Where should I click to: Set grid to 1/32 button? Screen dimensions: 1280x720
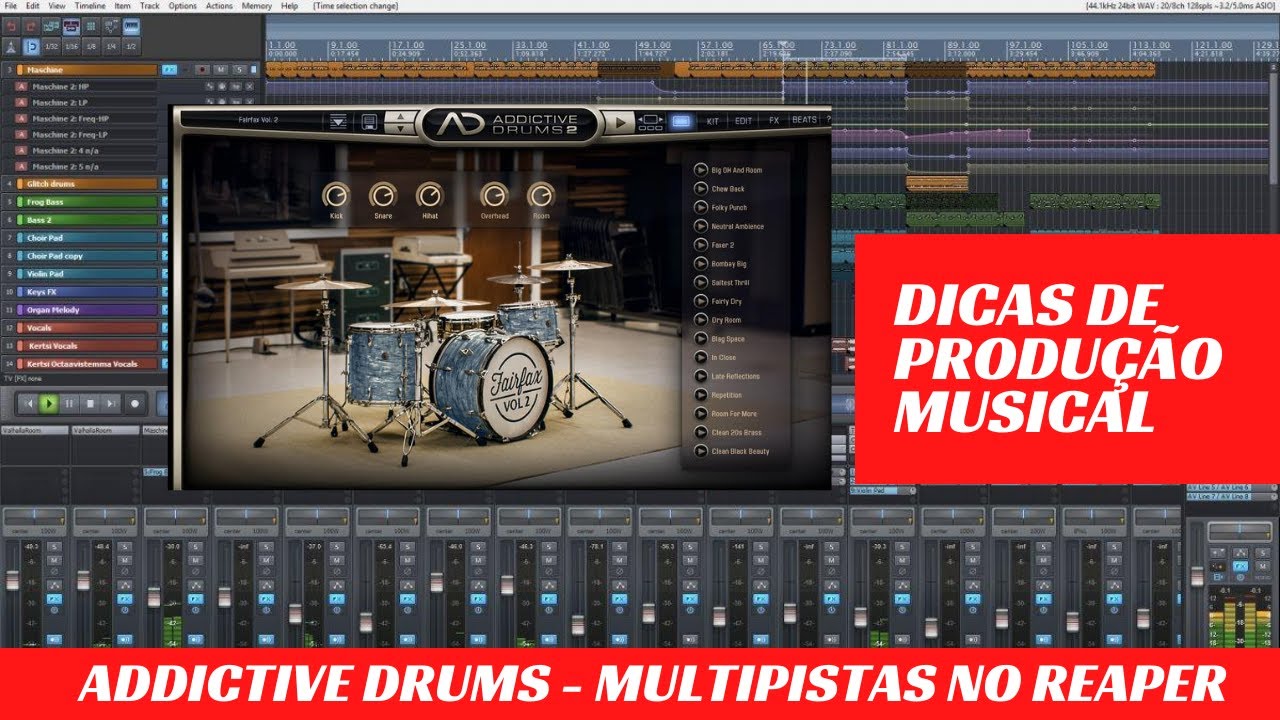tap(51, 47)
